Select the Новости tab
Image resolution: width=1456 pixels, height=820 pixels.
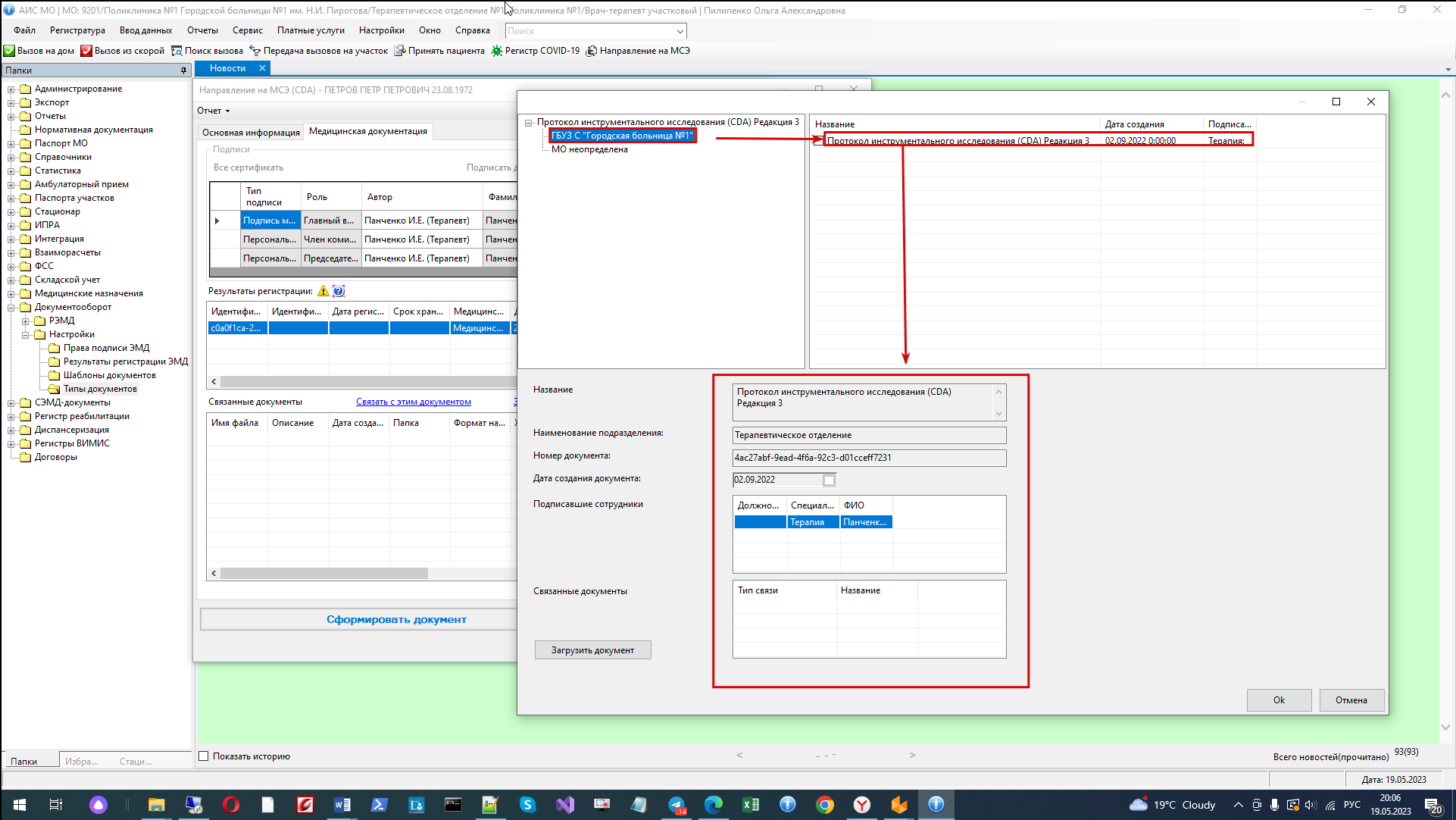(x=227, y=68)
